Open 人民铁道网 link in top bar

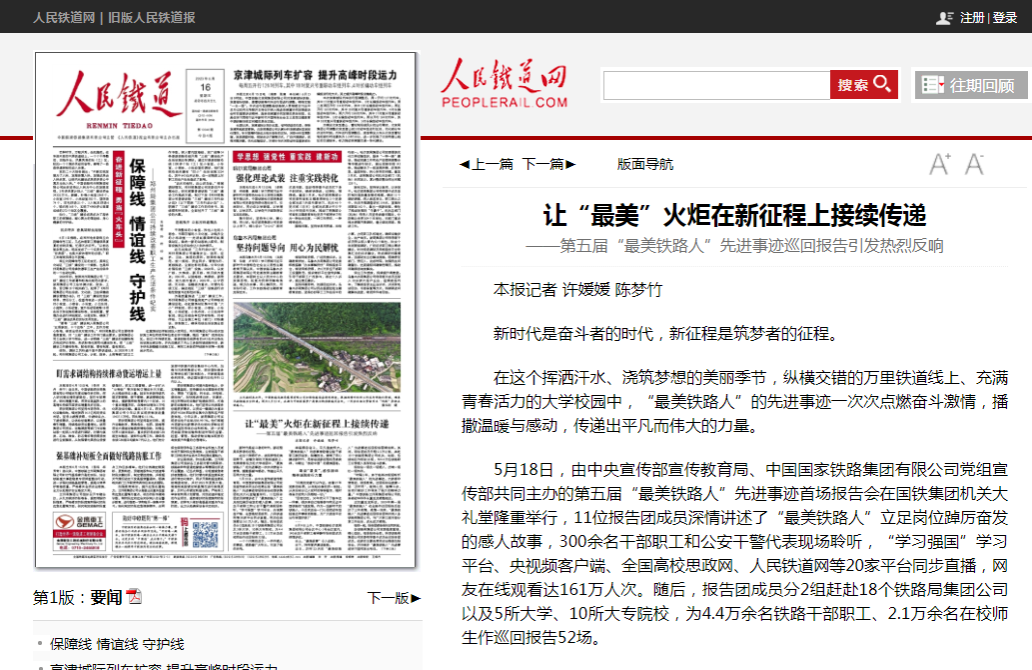pos(64,17)
